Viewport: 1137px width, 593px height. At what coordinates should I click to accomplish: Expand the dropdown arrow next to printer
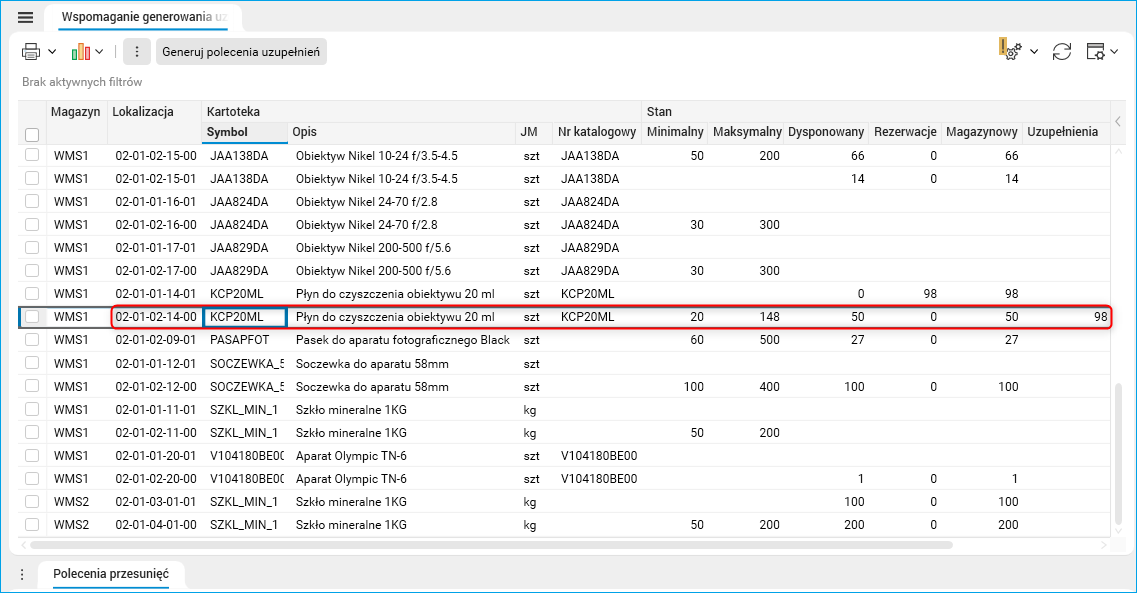tap(50, 52)
